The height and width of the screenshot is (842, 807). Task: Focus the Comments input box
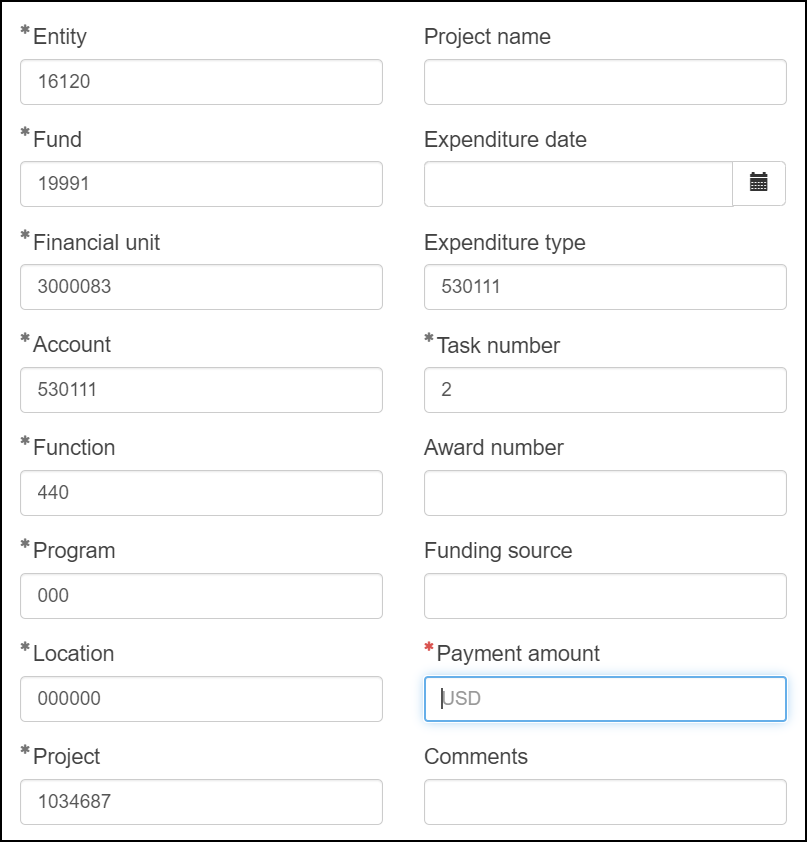point(605,802)
